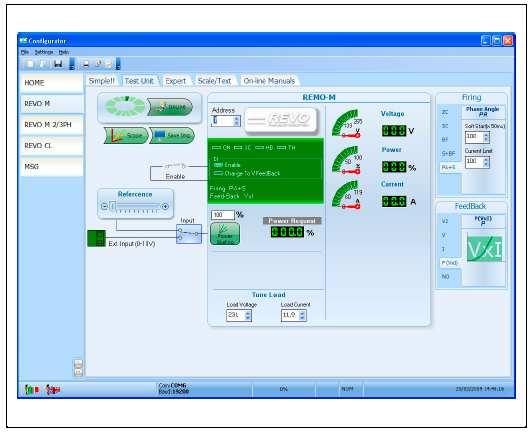The width and height of the screenshot is (531, 433).
Task: Click the Current analog gauge
Action: pos(347,195)
